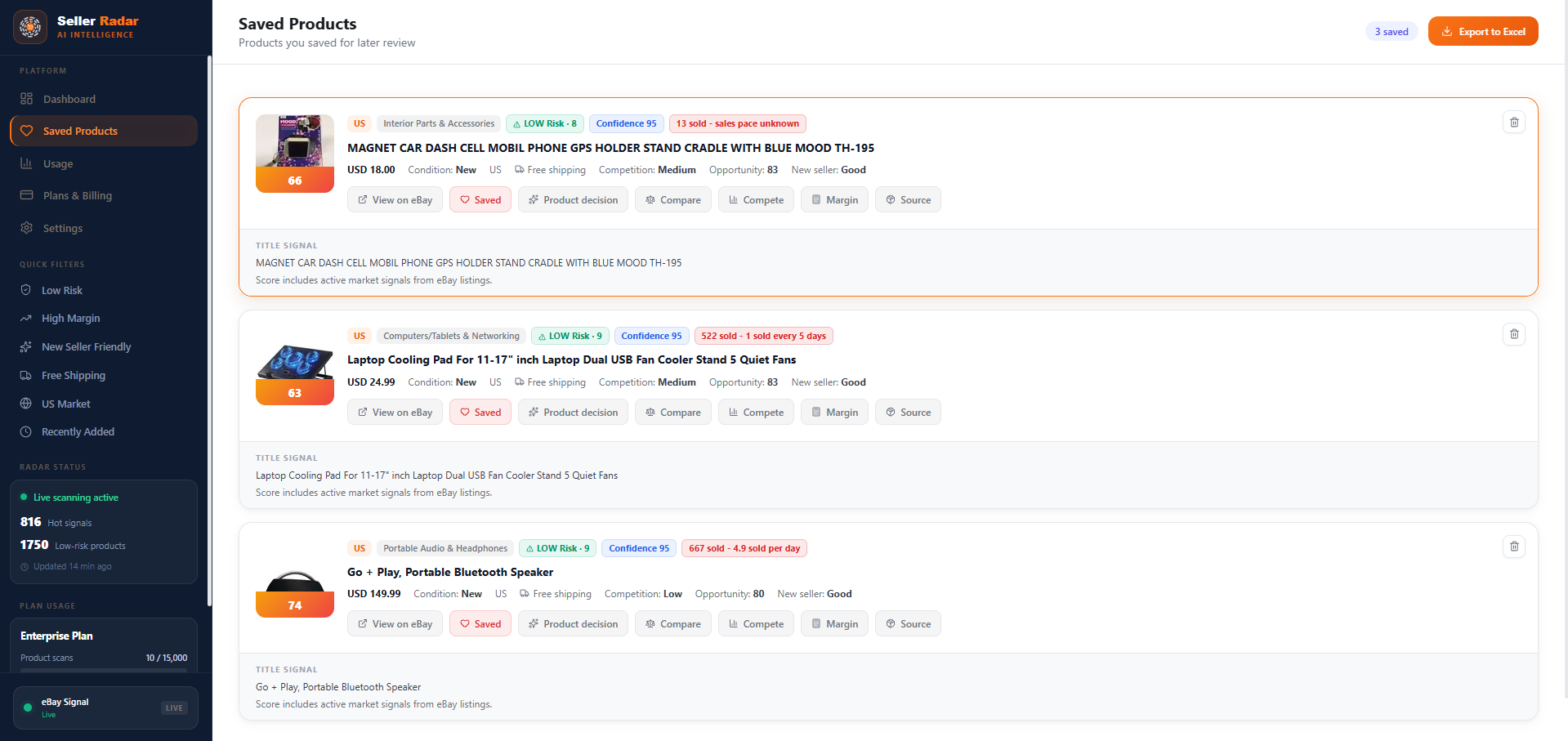Viewport: 1568px width, 741px height.
Task: Click the eBay Signal LIVE badge
Action: click(174, 708)
